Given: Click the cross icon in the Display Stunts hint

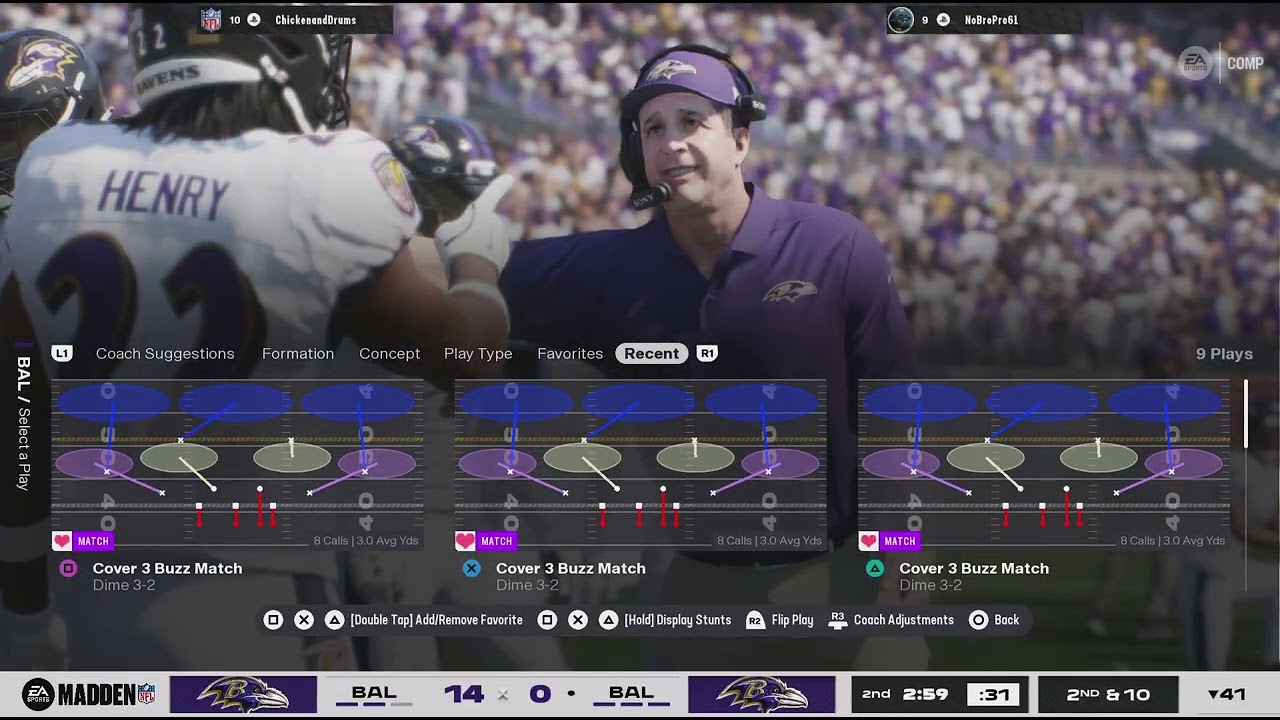Looking at the screenshot, I should 578,620.
